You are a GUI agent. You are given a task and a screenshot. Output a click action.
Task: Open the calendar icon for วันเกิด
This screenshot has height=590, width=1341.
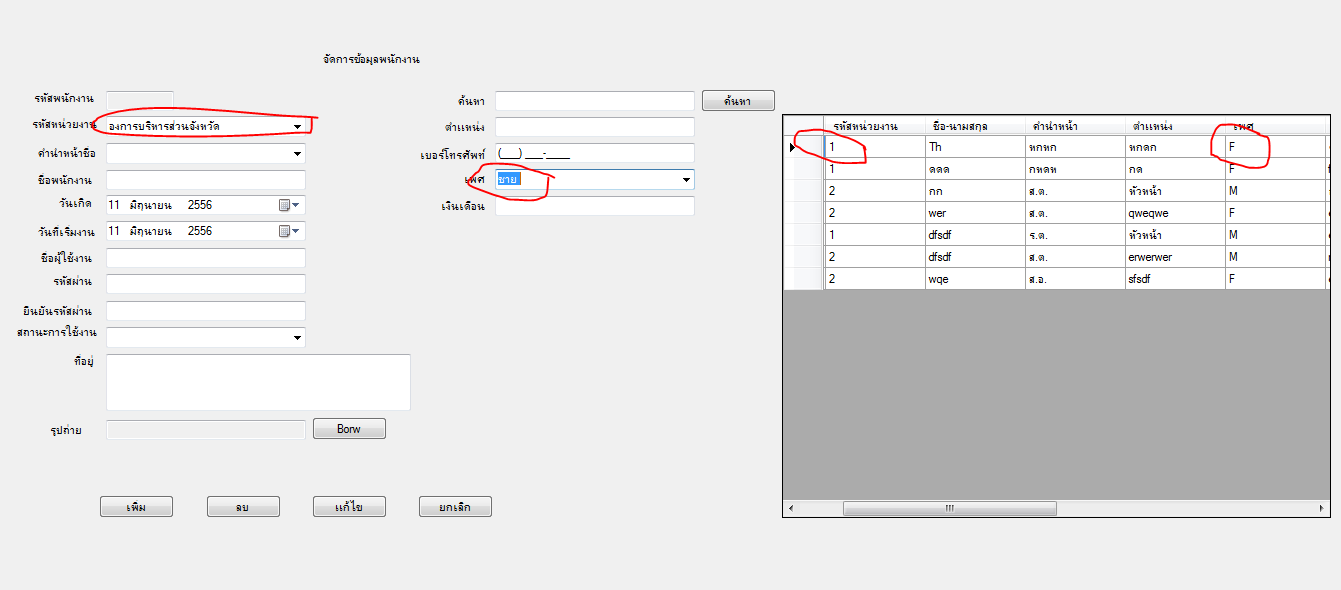(285, 205)
